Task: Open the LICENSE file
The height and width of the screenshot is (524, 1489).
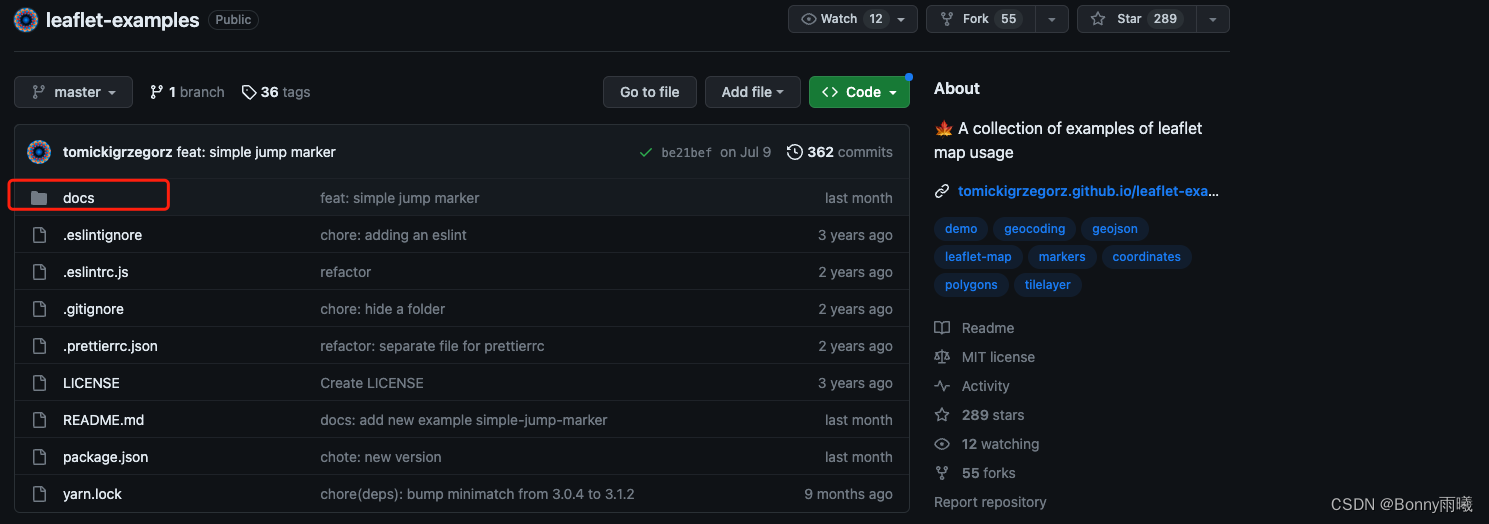Action: (x=91, y=383)
